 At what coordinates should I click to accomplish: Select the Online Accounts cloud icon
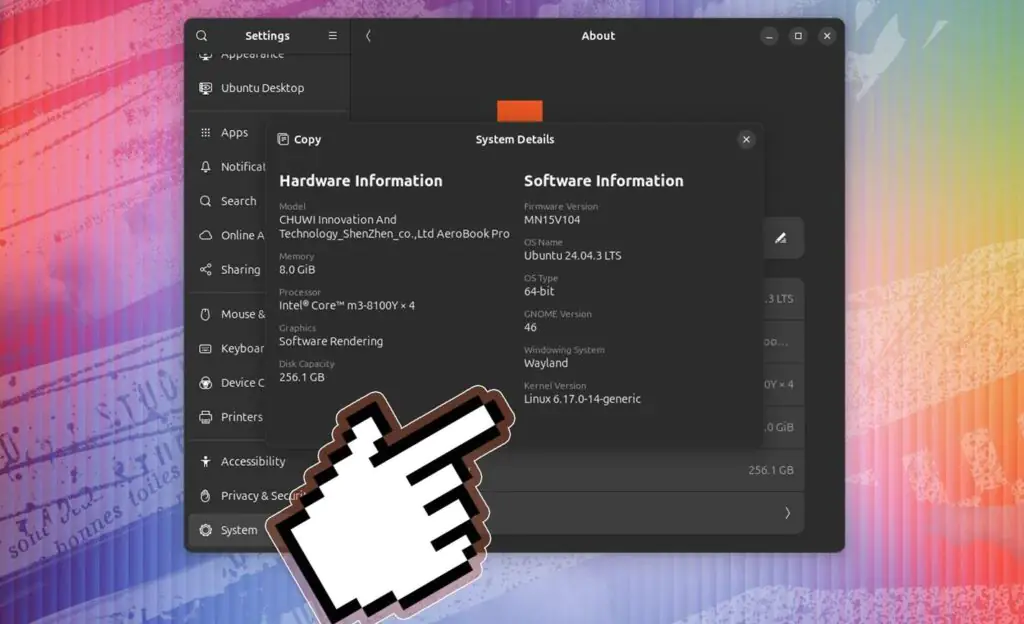(204, 235)
